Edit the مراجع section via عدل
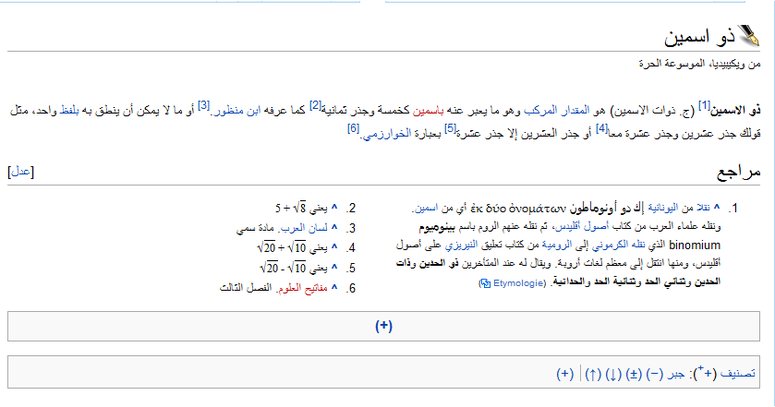 [20, 171]
